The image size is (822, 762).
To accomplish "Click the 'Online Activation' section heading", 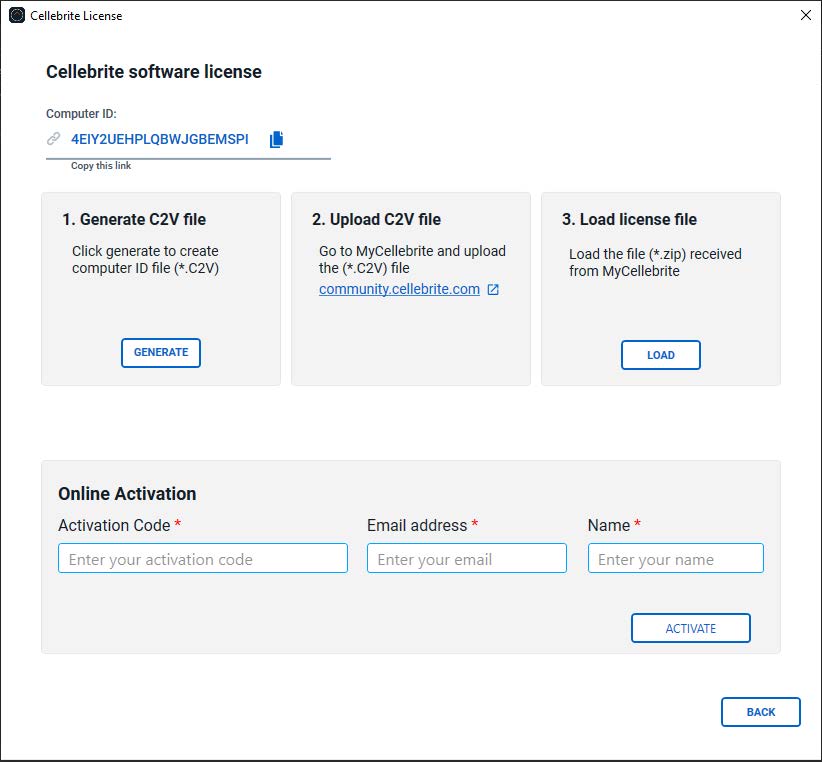I will [x=127, y=494].
